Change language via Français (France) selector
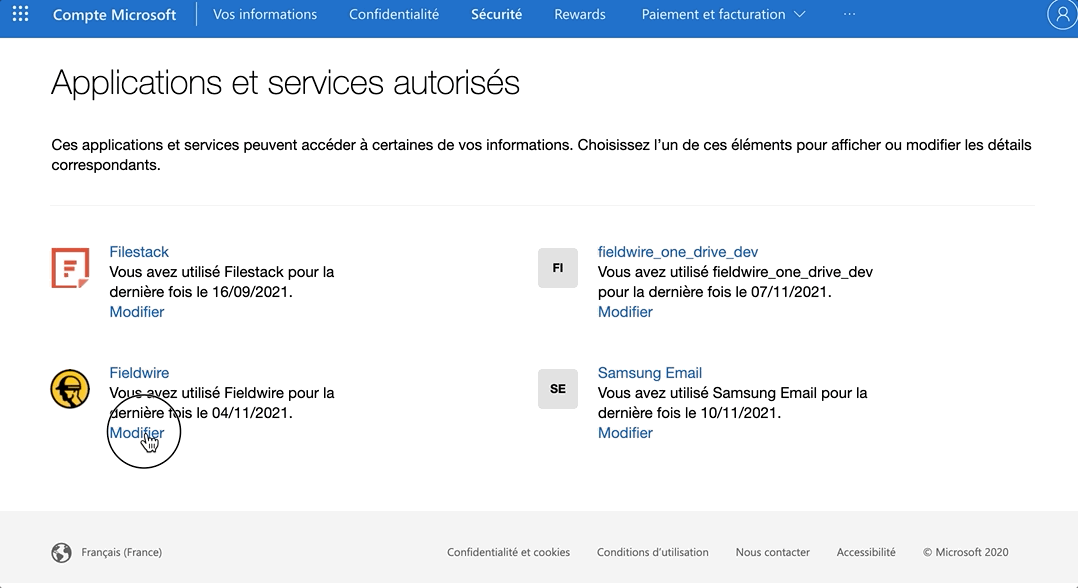Image resolution: width=1078 pixels, height=588 pixels. point(122,551)
